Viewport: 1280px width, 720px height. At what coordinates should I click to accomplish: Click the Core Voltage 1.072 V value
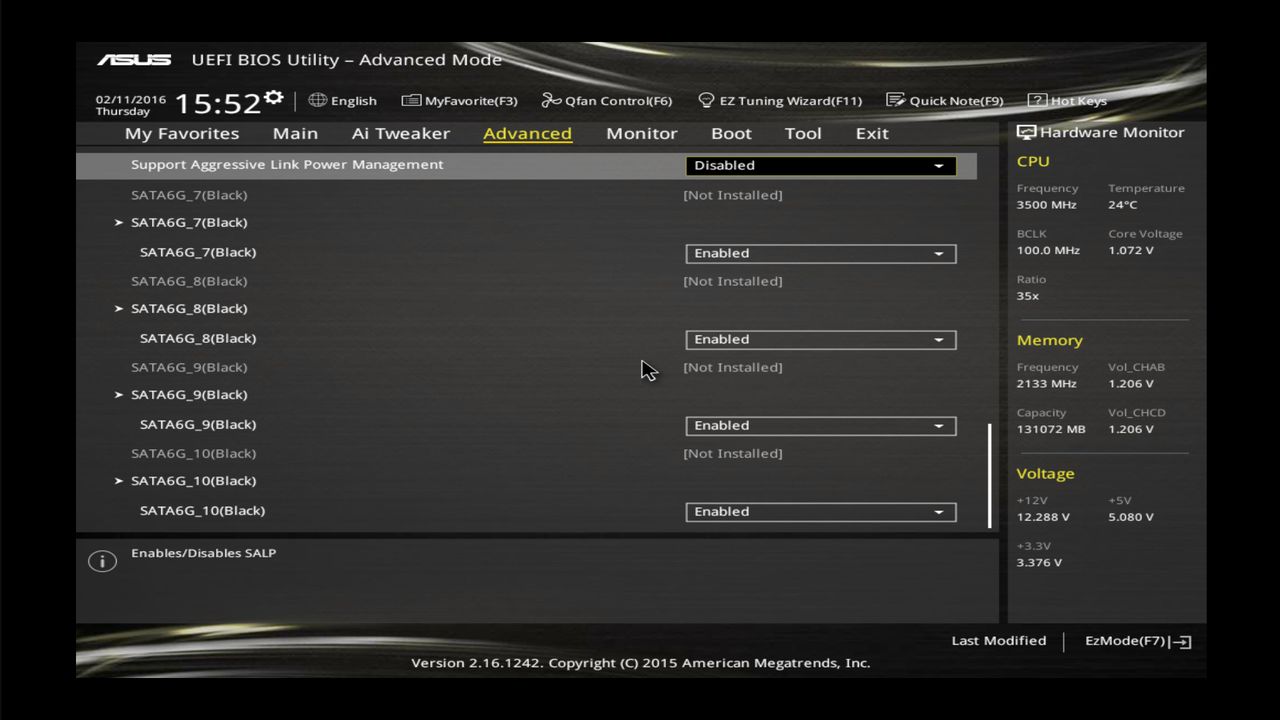click(x=1131, y=251)
